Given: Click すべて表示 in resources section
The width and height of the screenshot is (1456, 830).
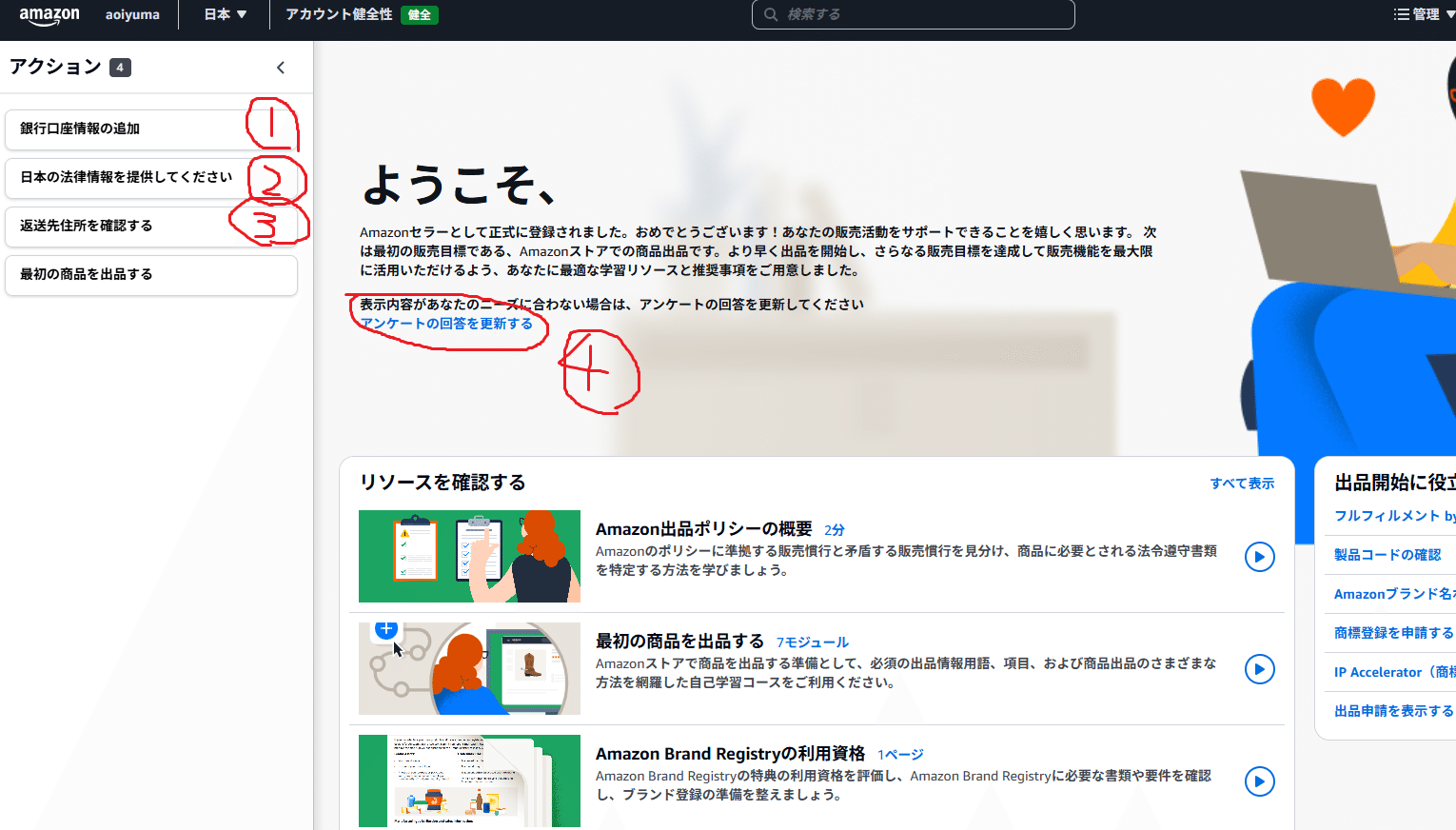Looking at the screenshot, I should pos(1242,484).
